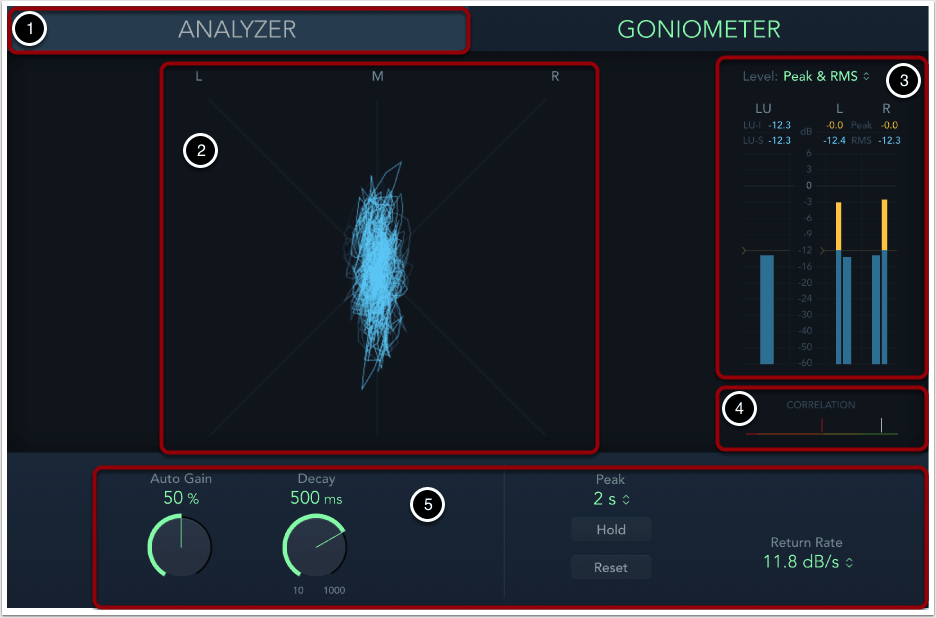
Task: Click the Reset button
Action: (611, 567)
